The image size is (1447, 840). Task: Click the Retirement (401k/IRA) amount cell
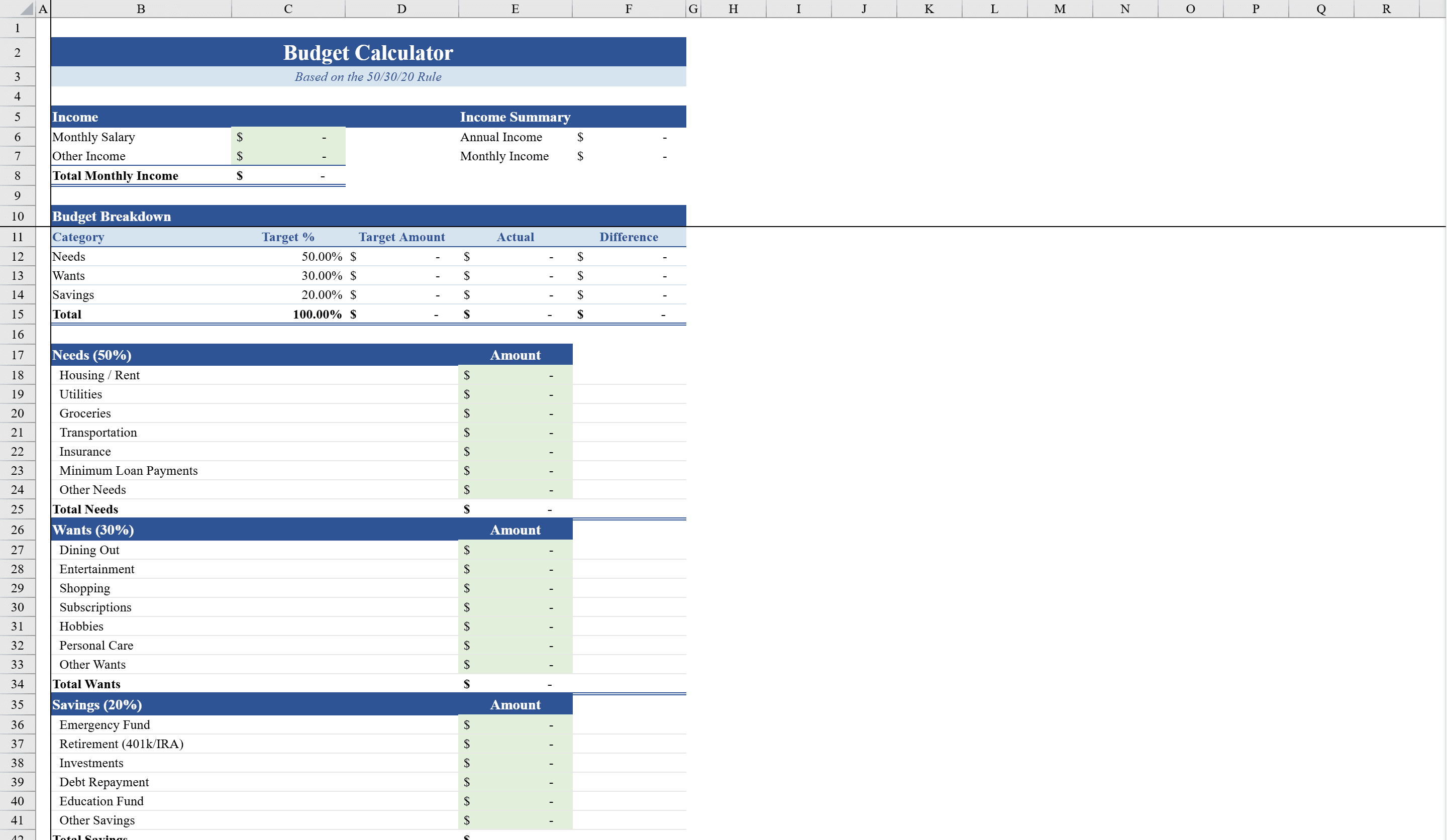tap(514, 744)
